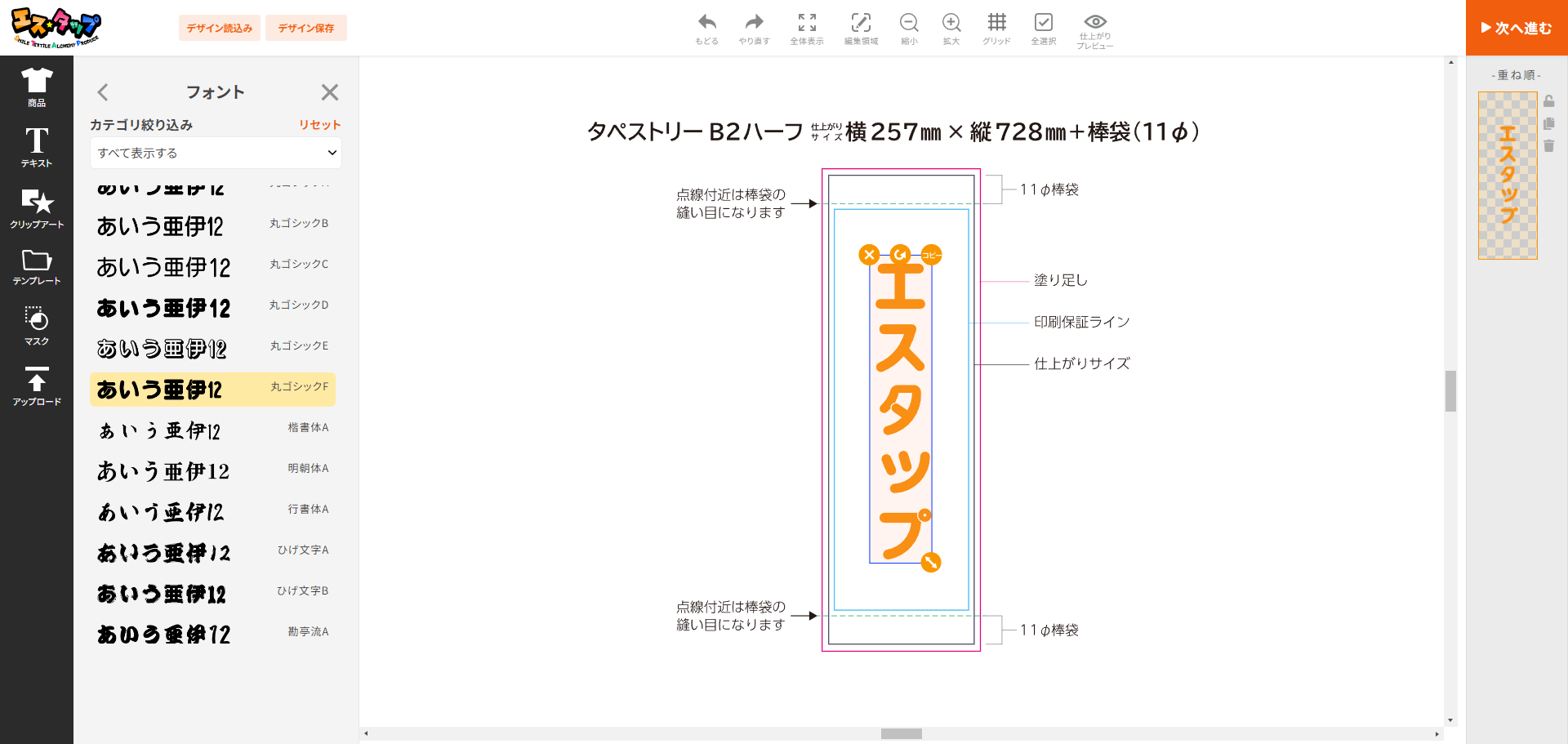
Task: Choose the 明朝体A font option
Action: pos(212,471)
